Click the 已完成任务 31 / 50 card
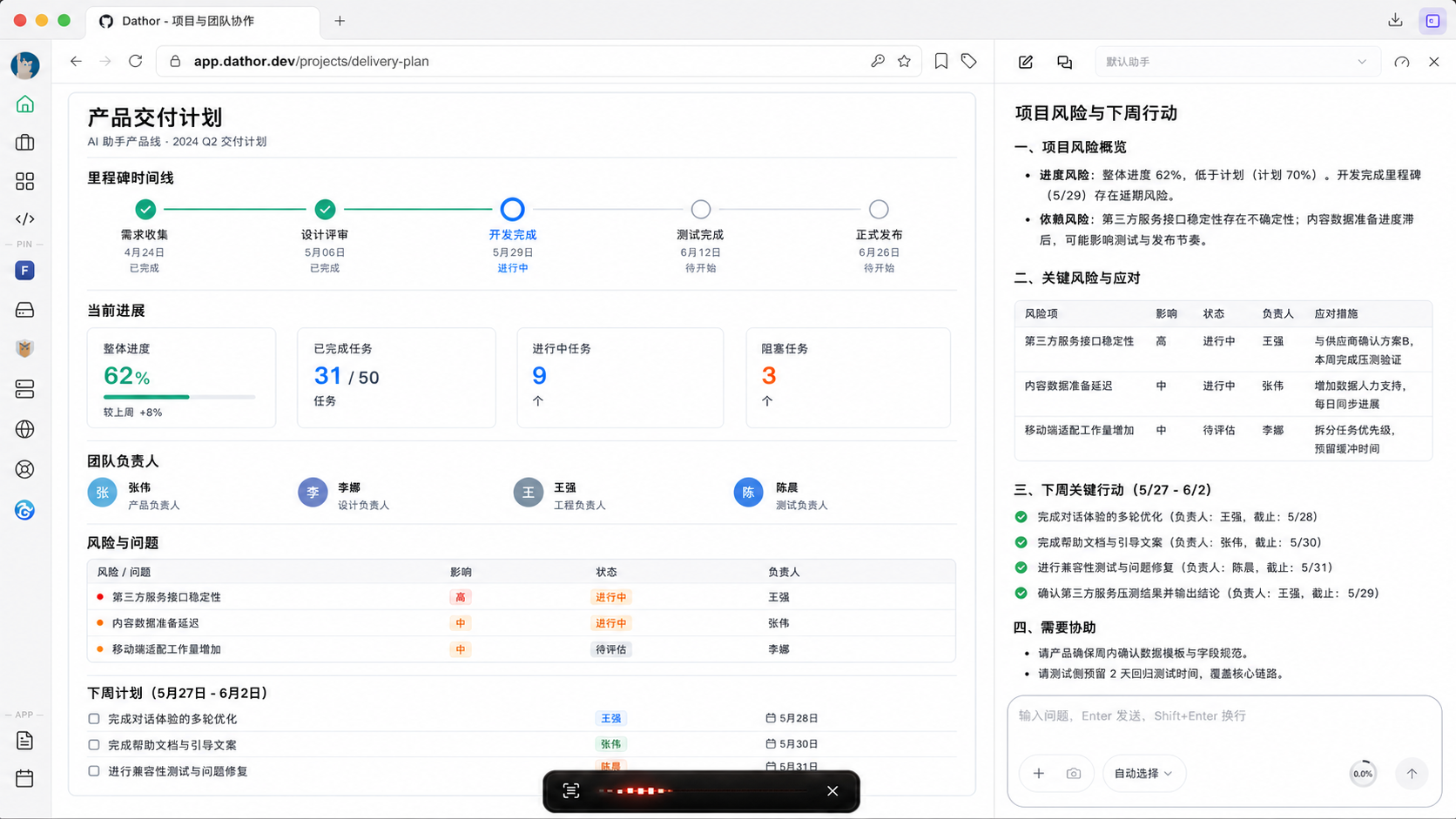Image resolution: width=1456 pixels, height=819 pixels. tap(396, 378)
